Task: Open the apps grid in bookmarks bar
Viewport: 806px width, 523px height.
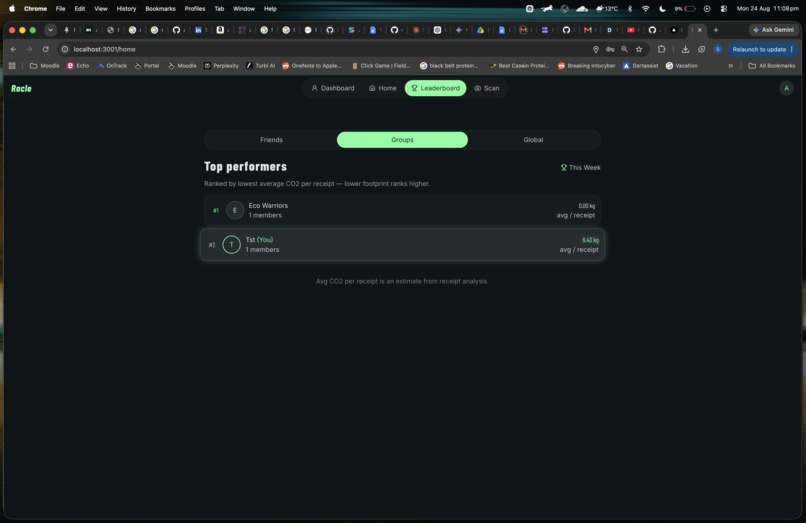Action: click(12, 66)
